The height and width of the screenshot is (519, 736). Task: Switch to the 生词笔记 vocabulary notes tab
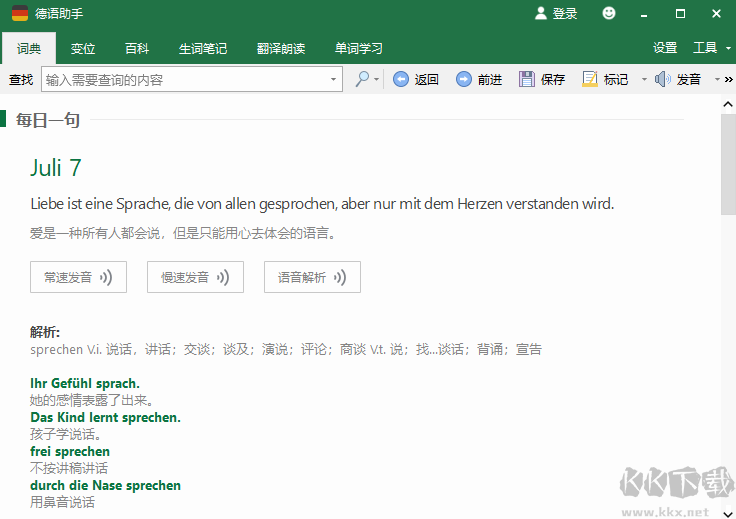point(203,48)
